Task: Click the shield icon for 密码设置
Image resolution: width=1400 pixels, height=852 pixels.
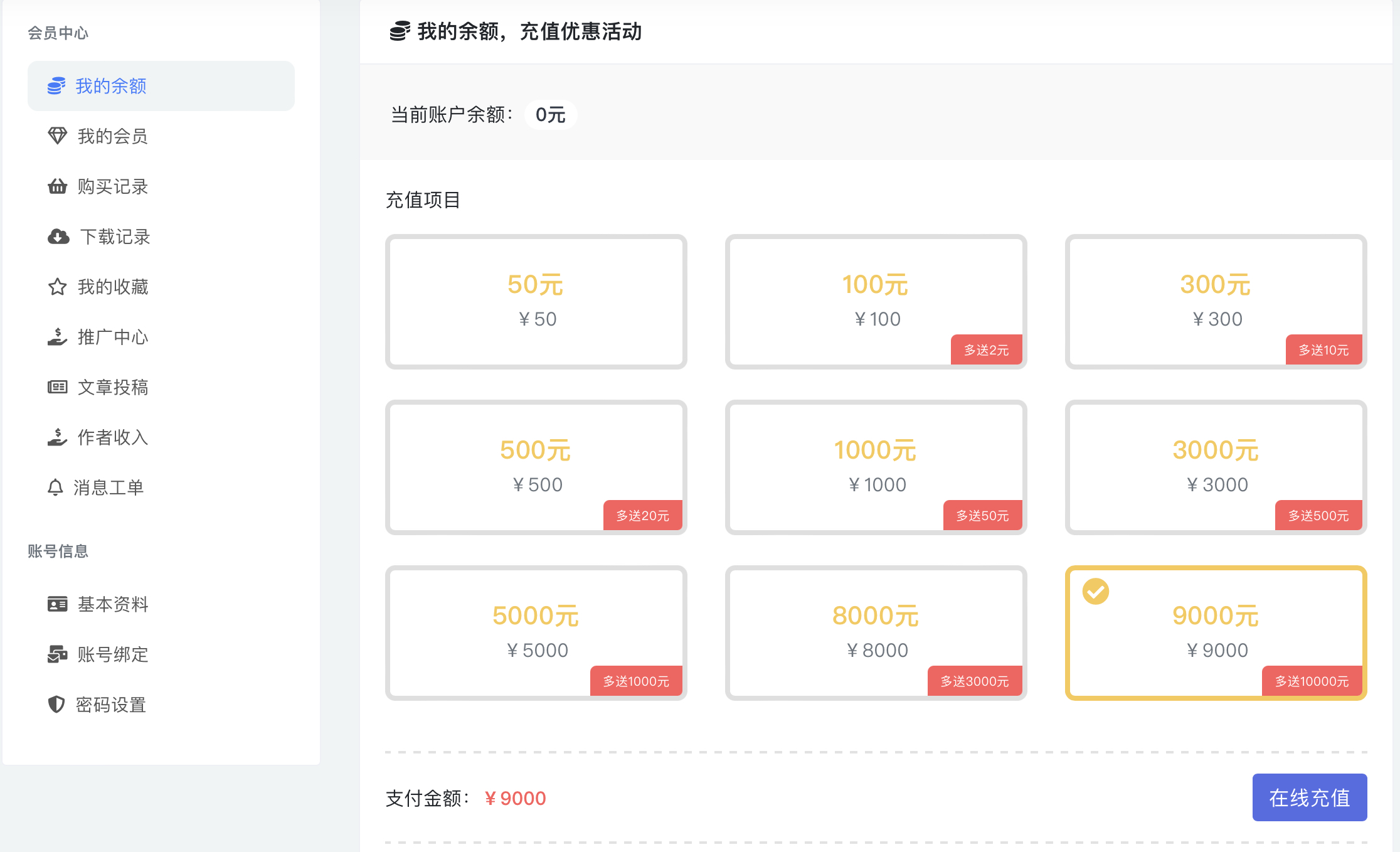Action: point(56,705)
